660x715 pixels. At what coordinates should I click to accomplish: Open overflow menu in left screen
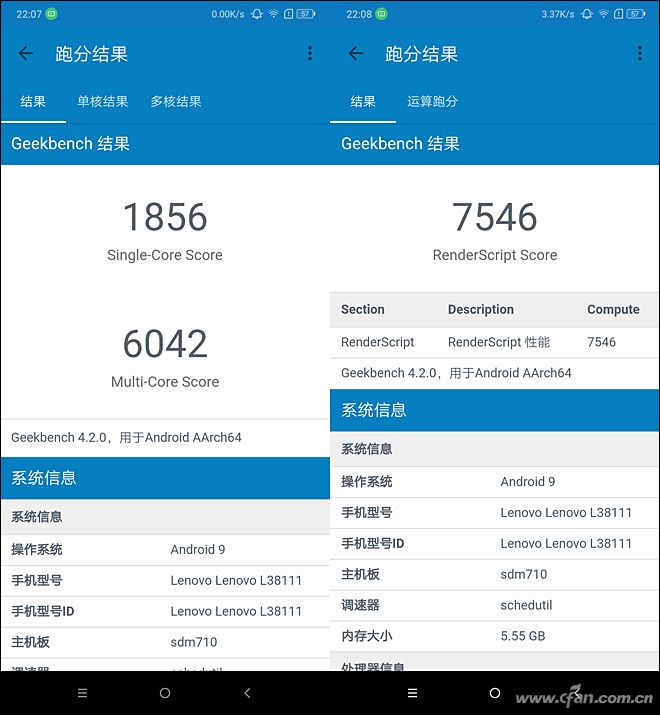pyautogui.click(x=310, y=53)
